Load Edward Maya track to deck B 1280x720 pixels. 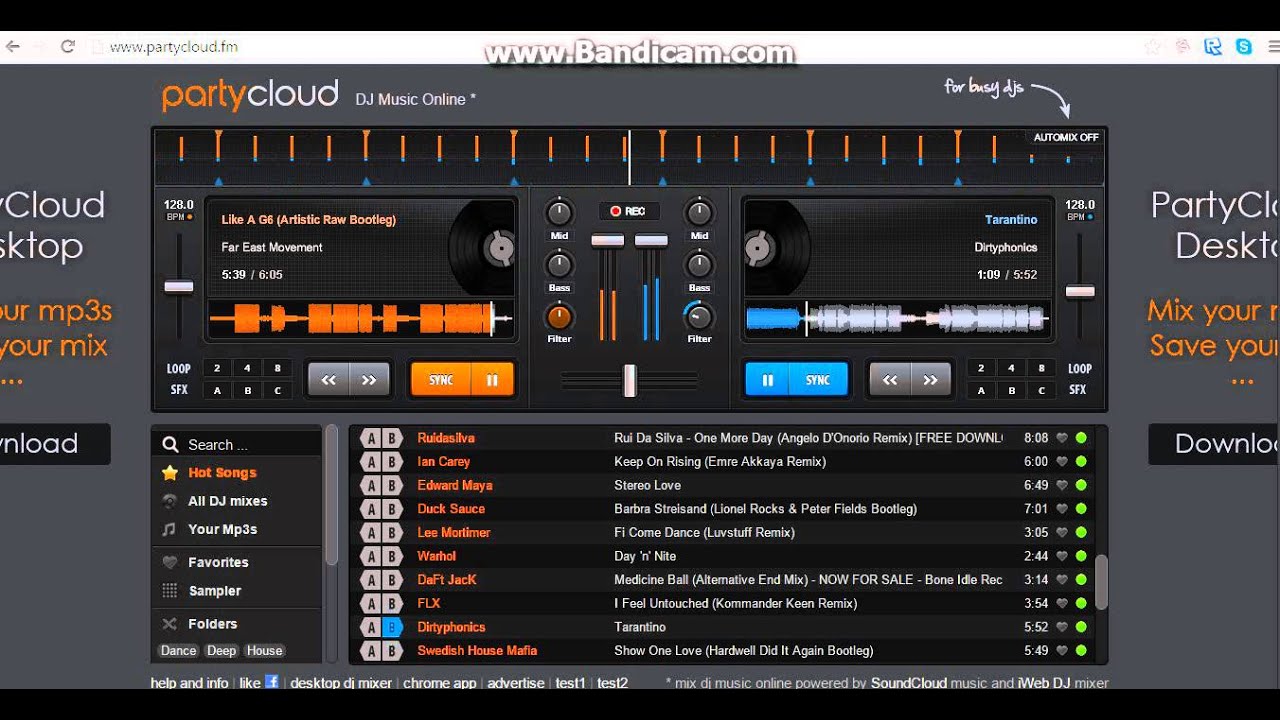[392, 485]
